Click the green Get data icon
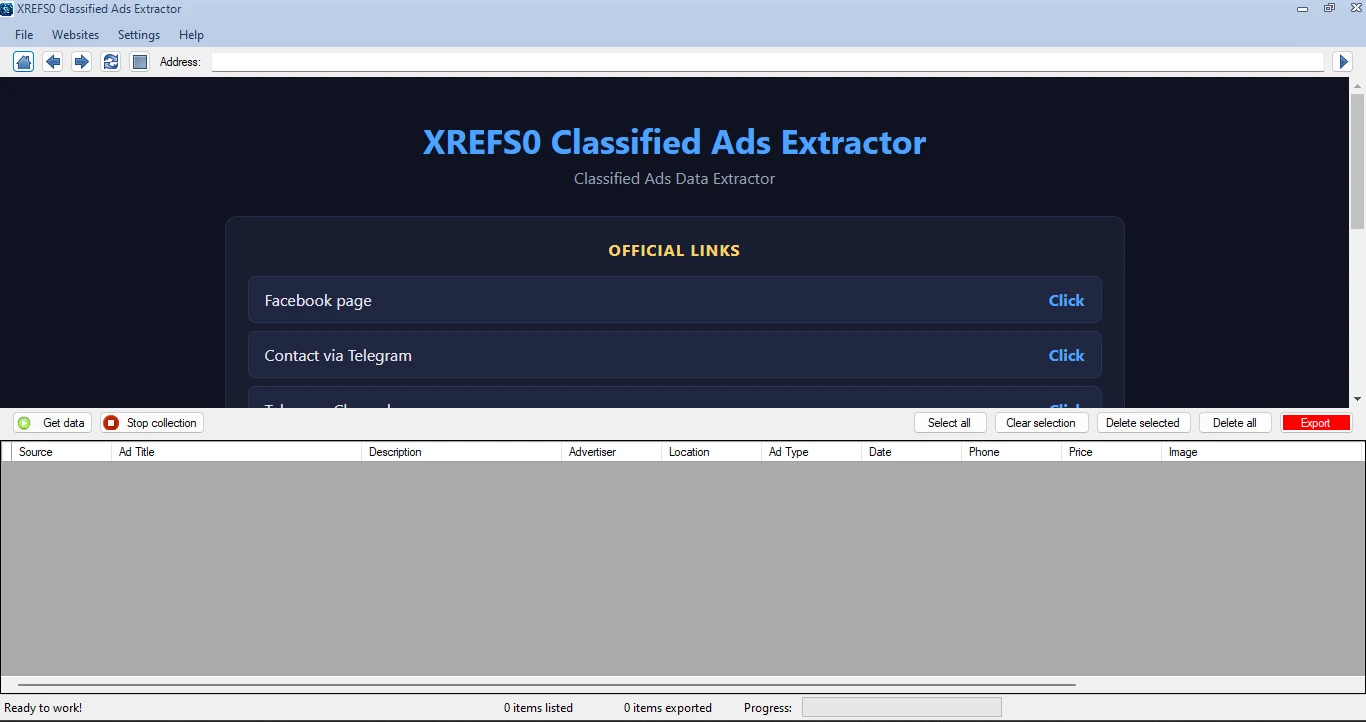The width and height of the screenshot is (1366, 722). 25,423
